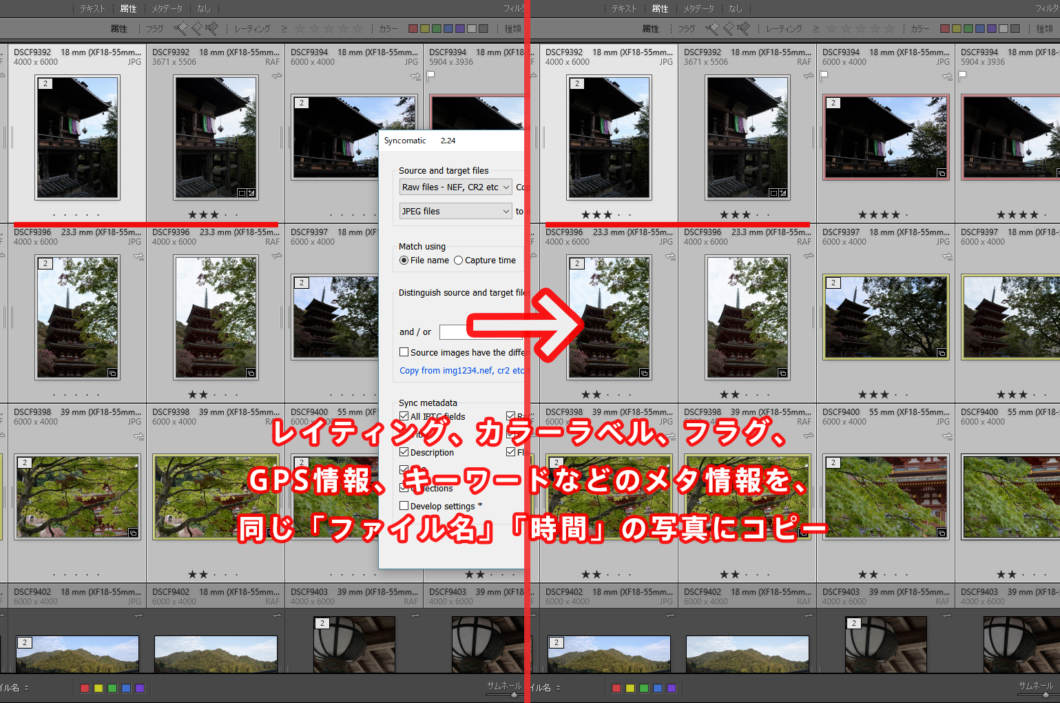This screenshot has width=1060, height=703.
Task: Enable the Develop settings checkbox
Action: (x=404, y=506)
